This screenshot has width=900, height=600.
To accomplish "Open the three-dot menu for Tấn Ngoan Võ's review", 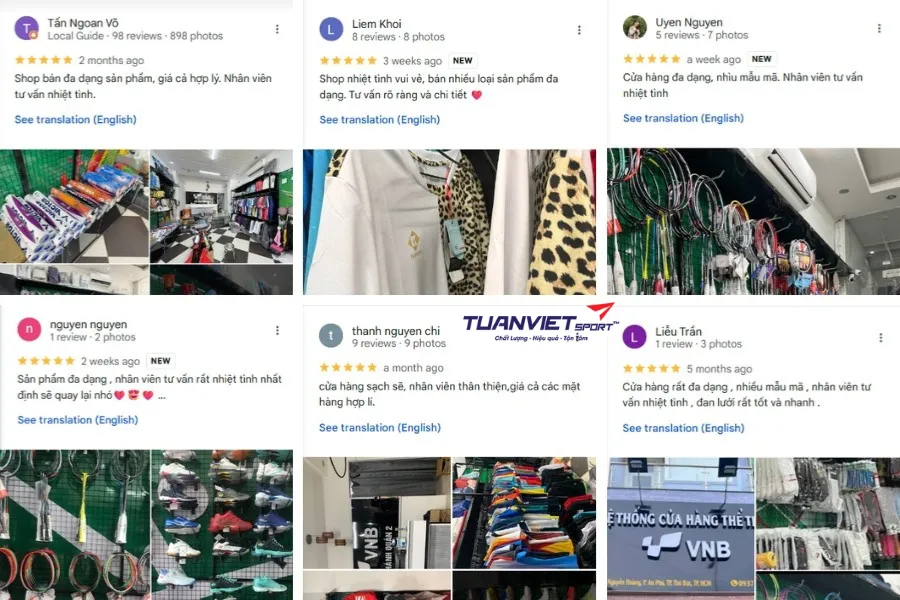I will tap(277, 29).
